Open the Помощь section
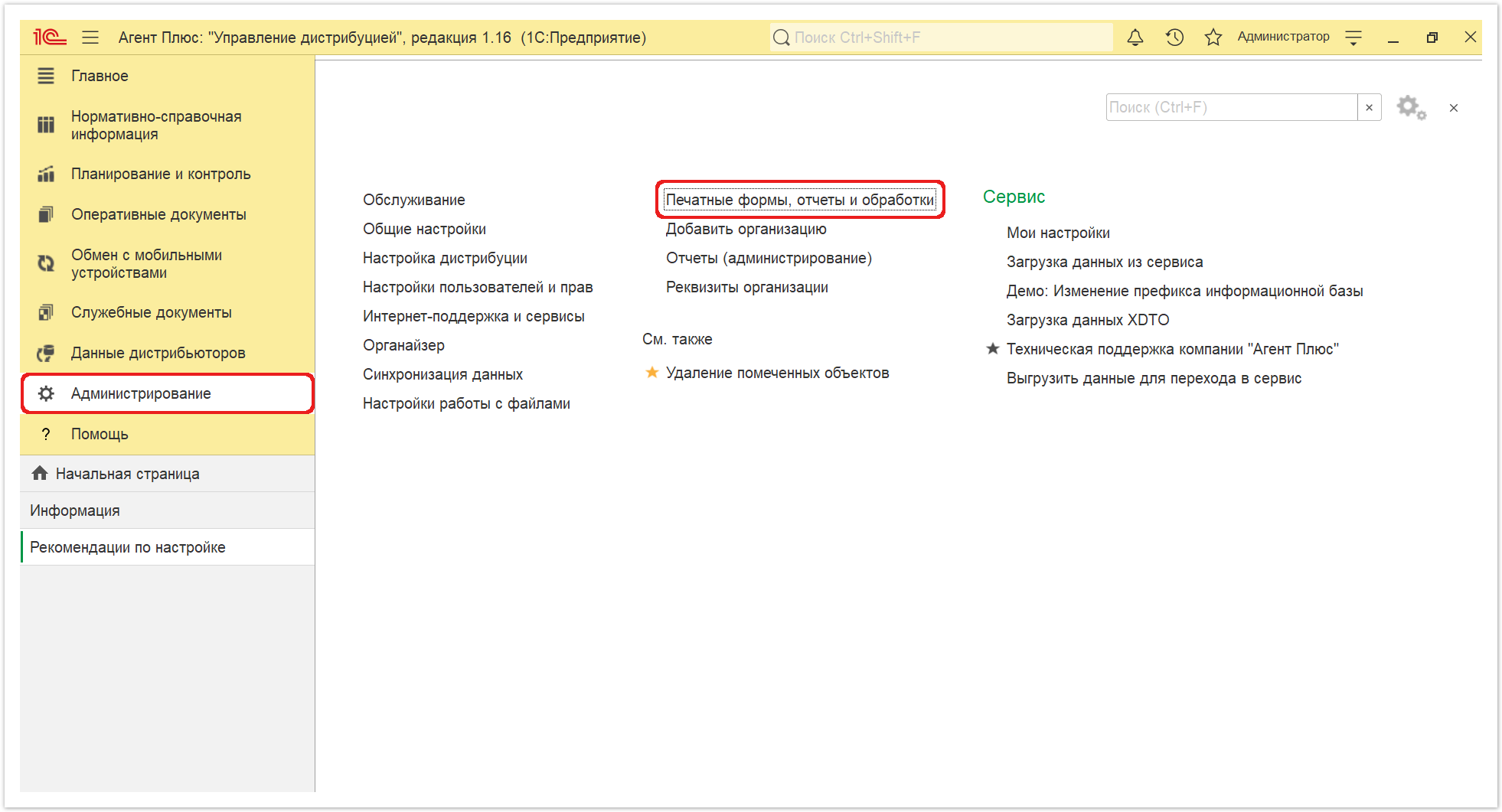This screenshot has height=812, width=1502. pos(167,434)
